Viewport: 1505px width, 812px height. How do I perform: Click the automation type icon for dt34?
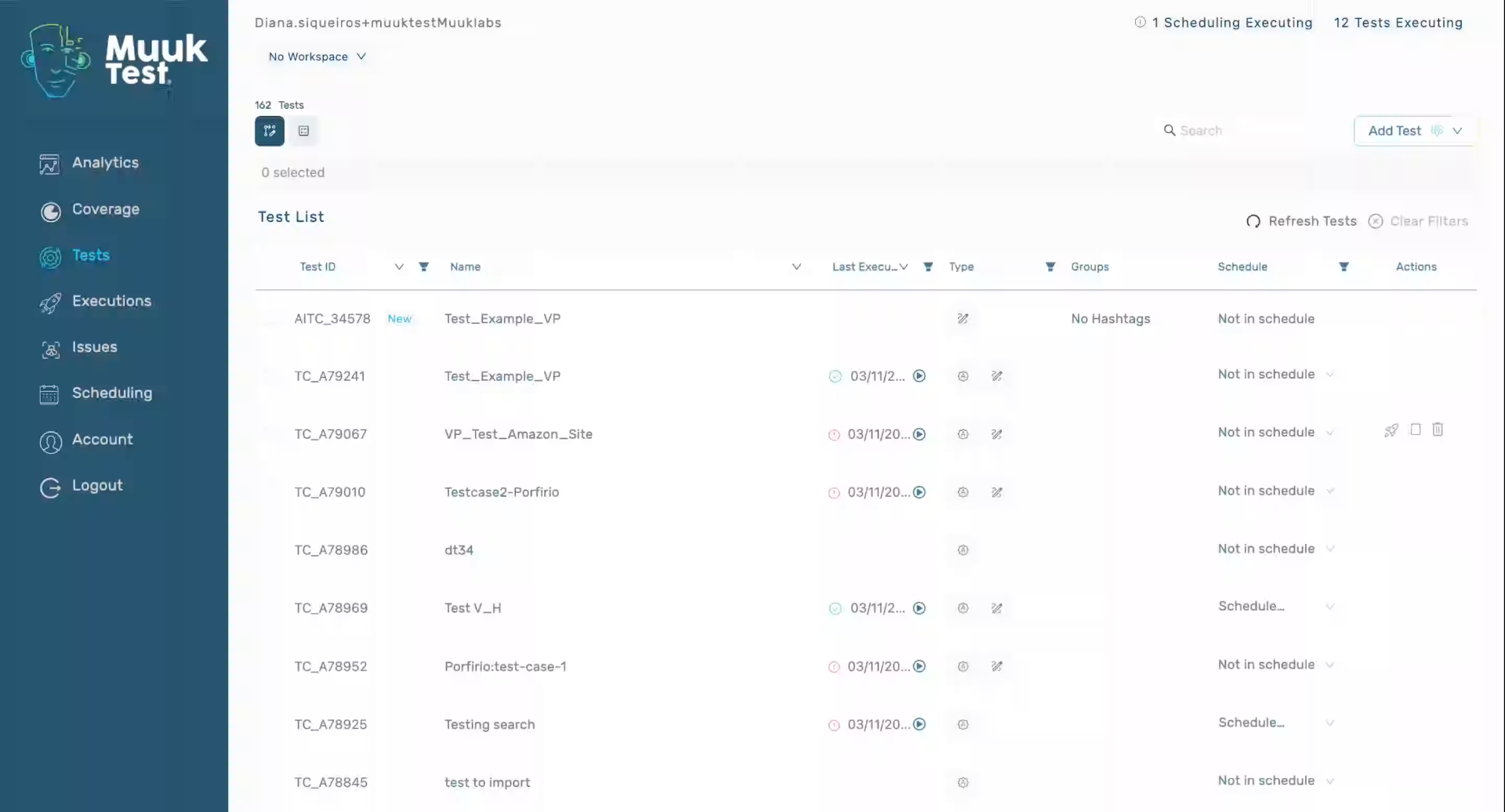(963, 550)
